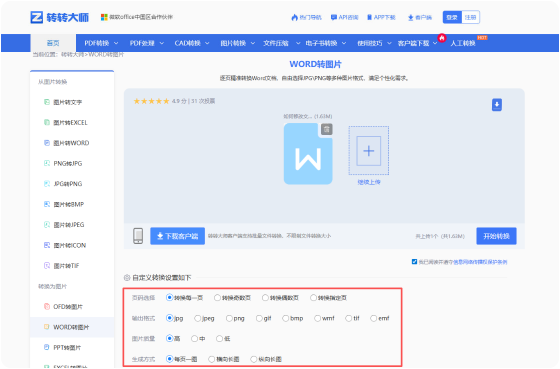Click the red fire badge on navigation bar

click(x=442, y=38)
